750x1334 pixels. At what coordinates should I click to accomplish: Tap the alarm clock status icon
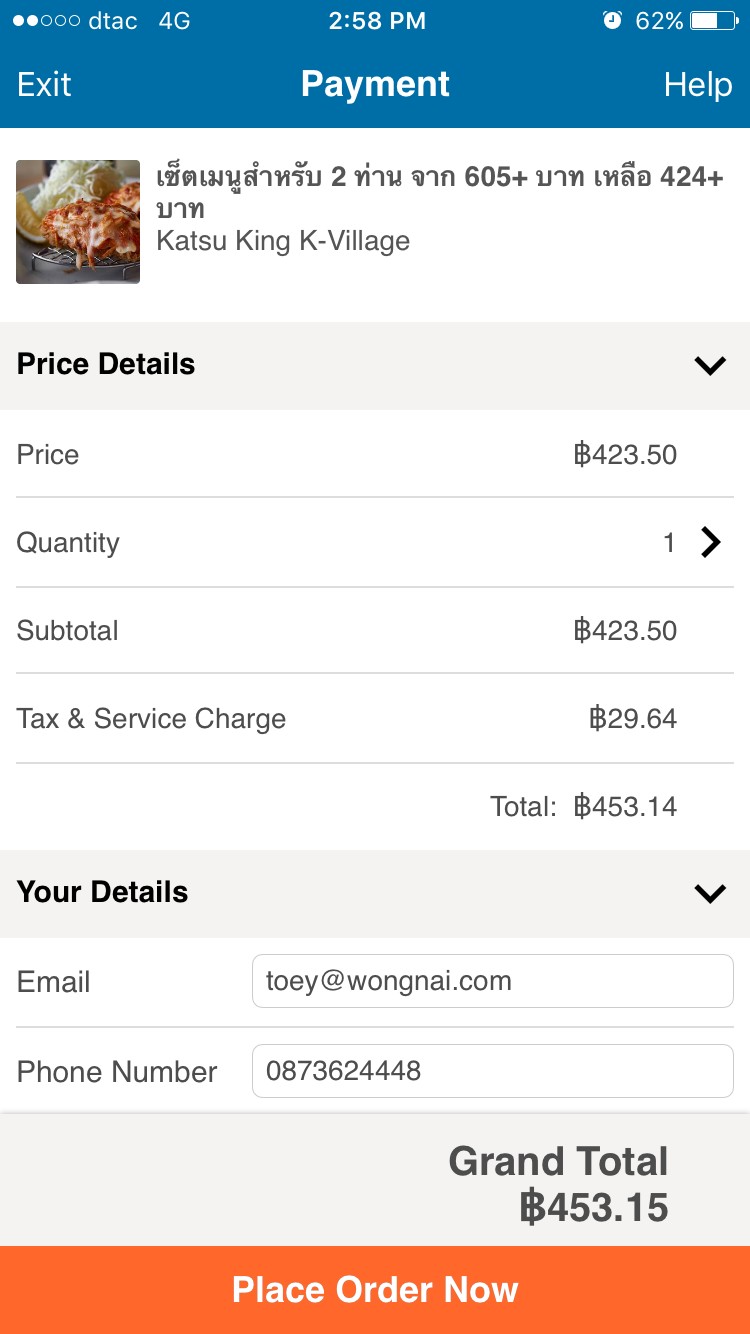coord(612,21)
